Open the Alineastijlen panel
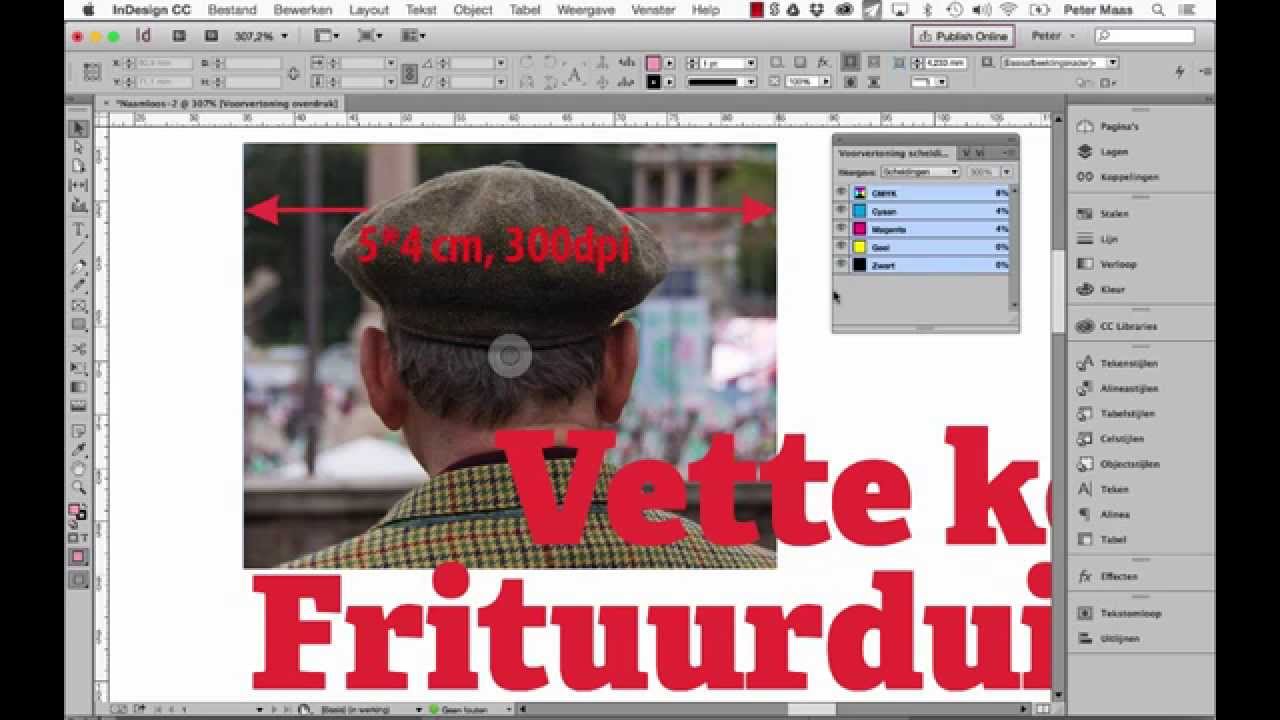This screenshot has width=1280, height=720. click(x=1117, y=389)
